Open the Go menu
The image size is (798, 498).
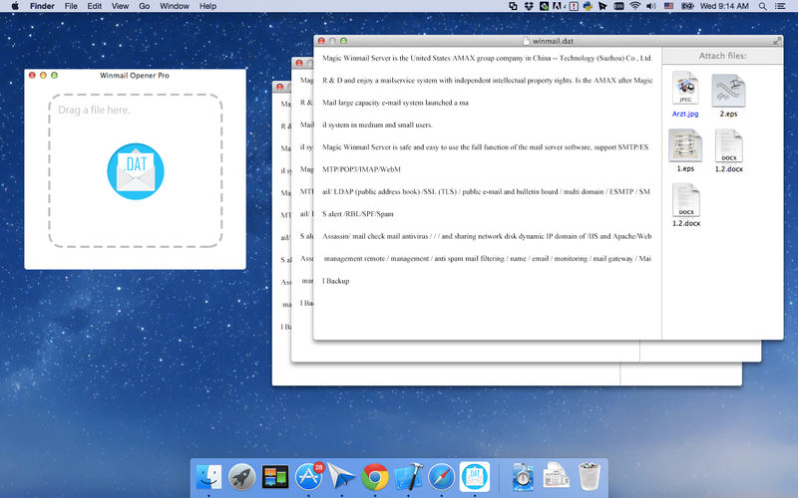click(144, 6)
